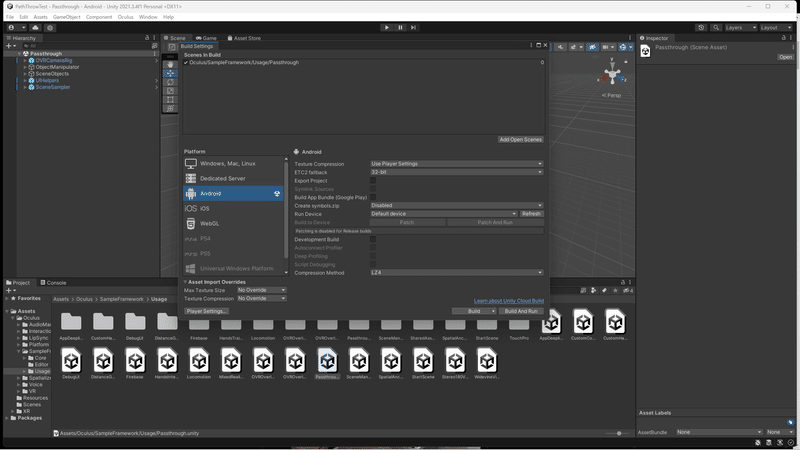Select the Scale tool in Scene toolbar
The image size is (800, 450).
pyautogui.click(x=170, y=91)
